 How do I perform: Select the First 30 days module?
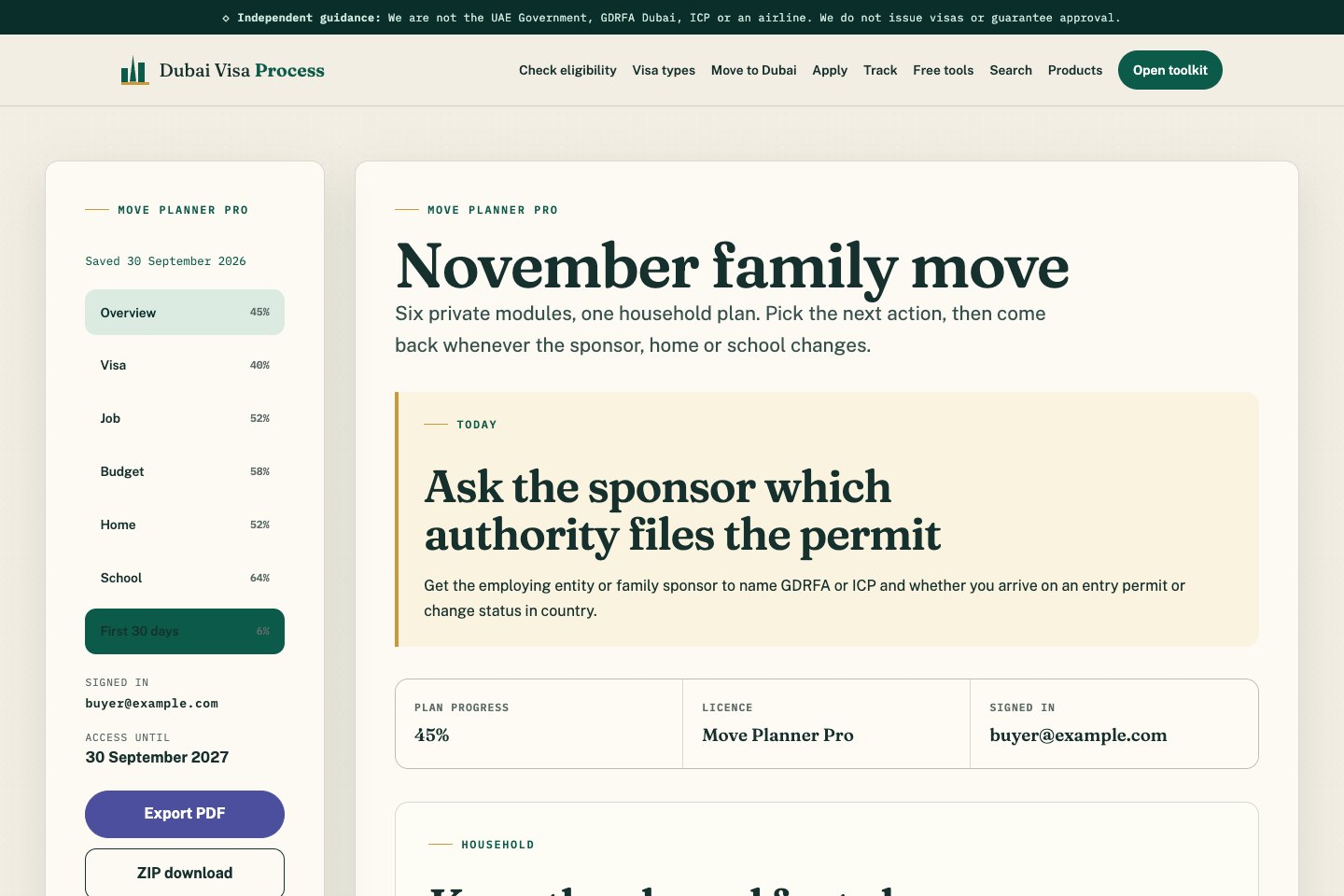[185, 631]
